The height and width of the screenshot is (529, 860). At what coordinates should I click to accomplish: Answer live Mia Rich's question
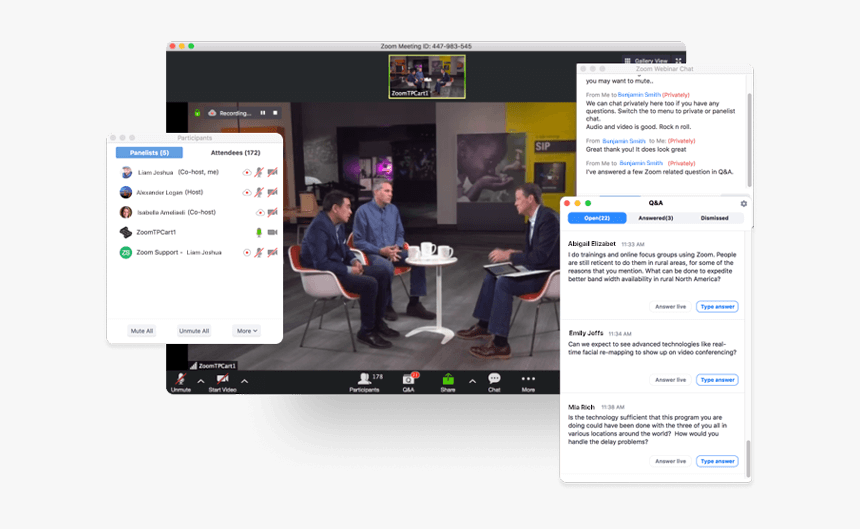671,461
